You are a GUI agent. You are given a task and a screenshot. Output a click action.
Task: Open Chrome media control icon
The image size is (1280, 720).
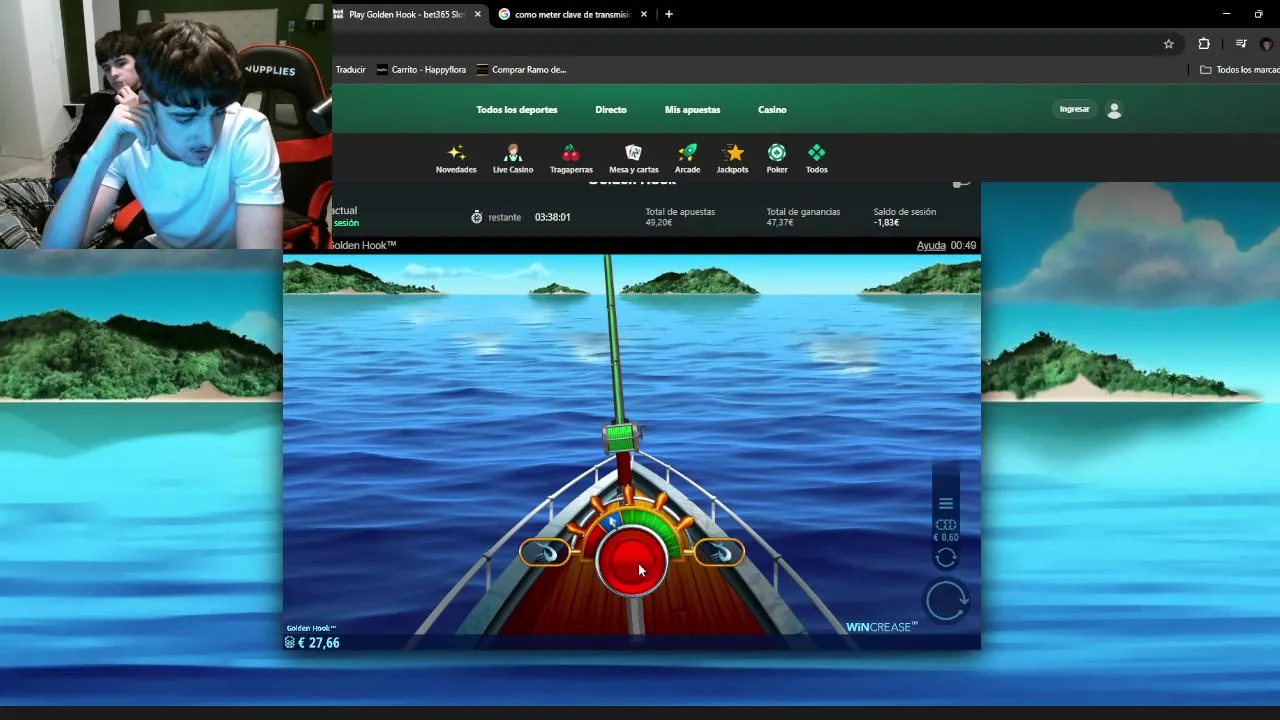(1241, 44)
